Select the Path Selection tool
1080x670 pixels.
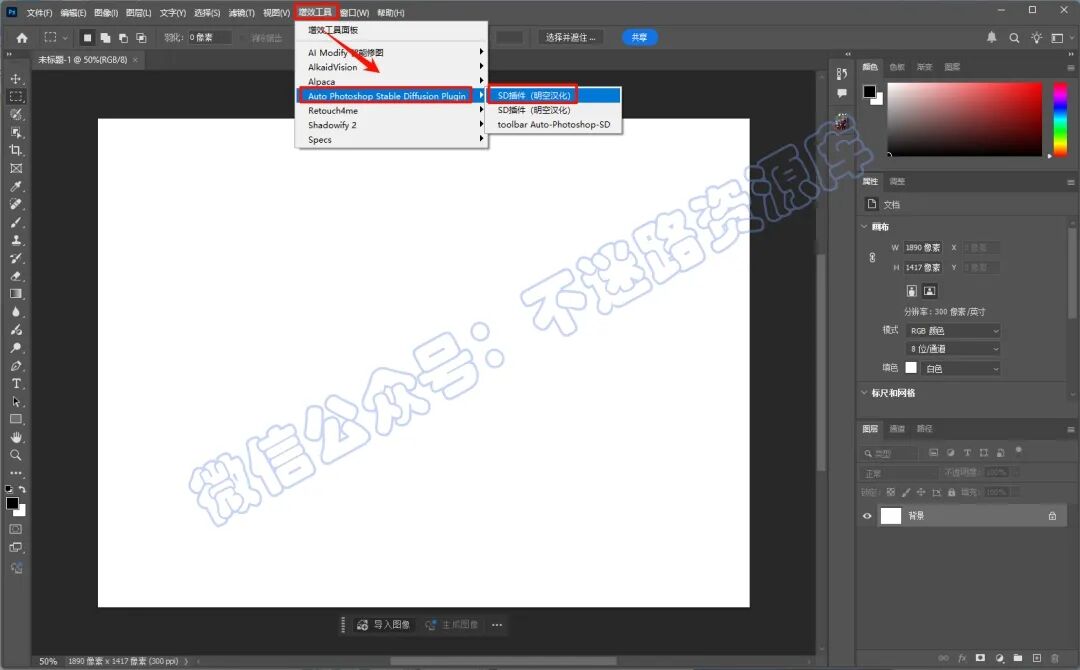[x=16, y=401]
